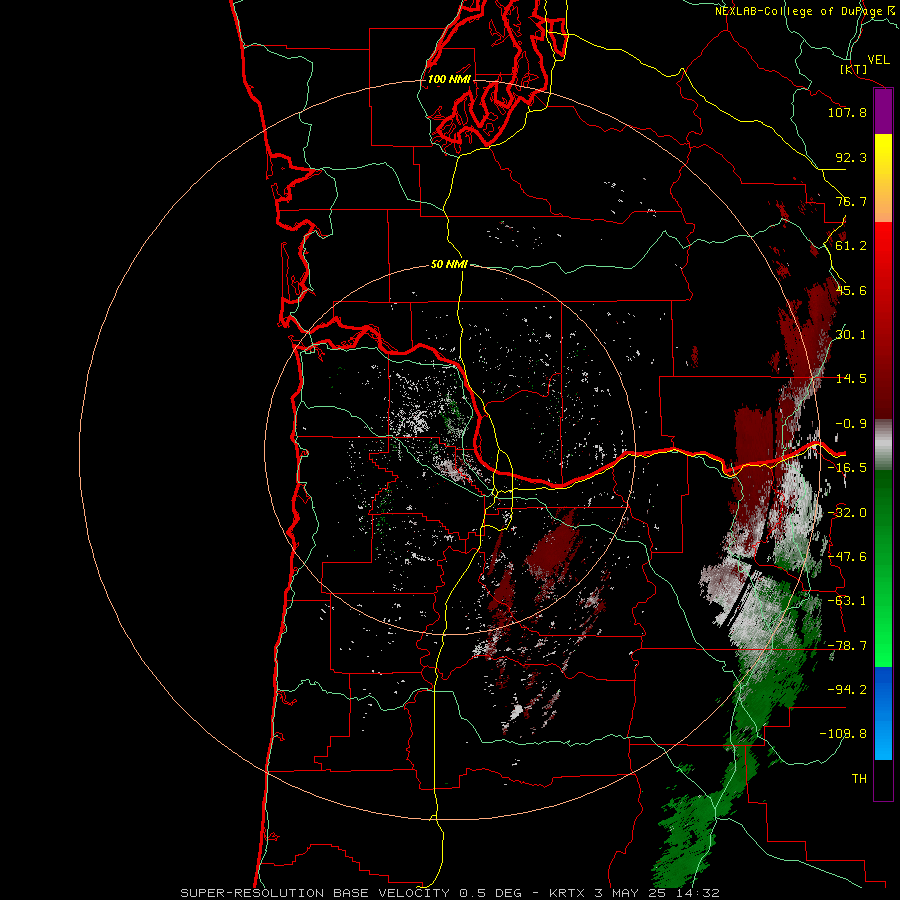The width and height of the screenshot is (900, 900).
Task: Click the blue segment of color bar
Action: (x=883, y=713)
